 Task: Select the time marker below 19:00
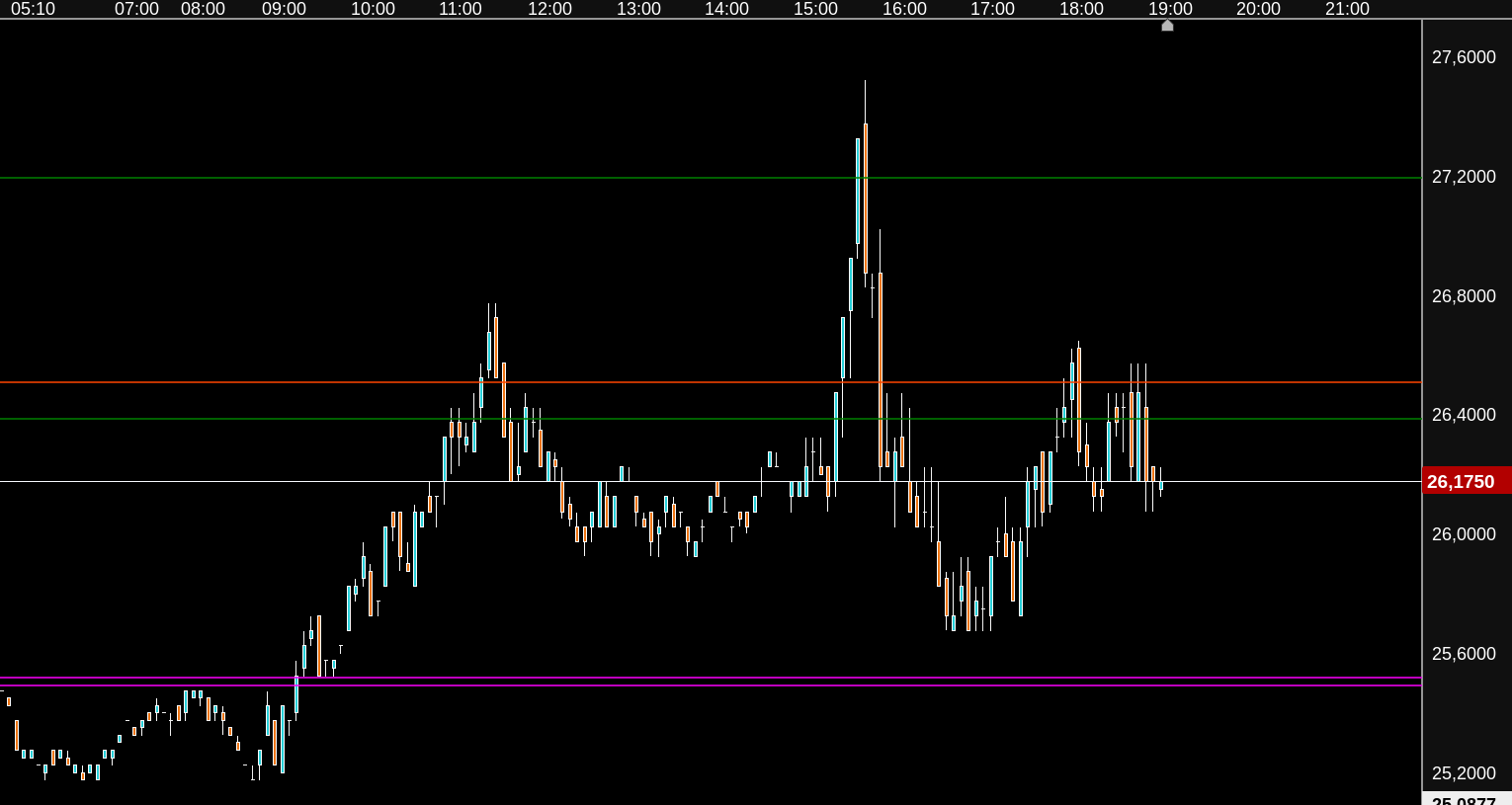[x=1167, y=26]
